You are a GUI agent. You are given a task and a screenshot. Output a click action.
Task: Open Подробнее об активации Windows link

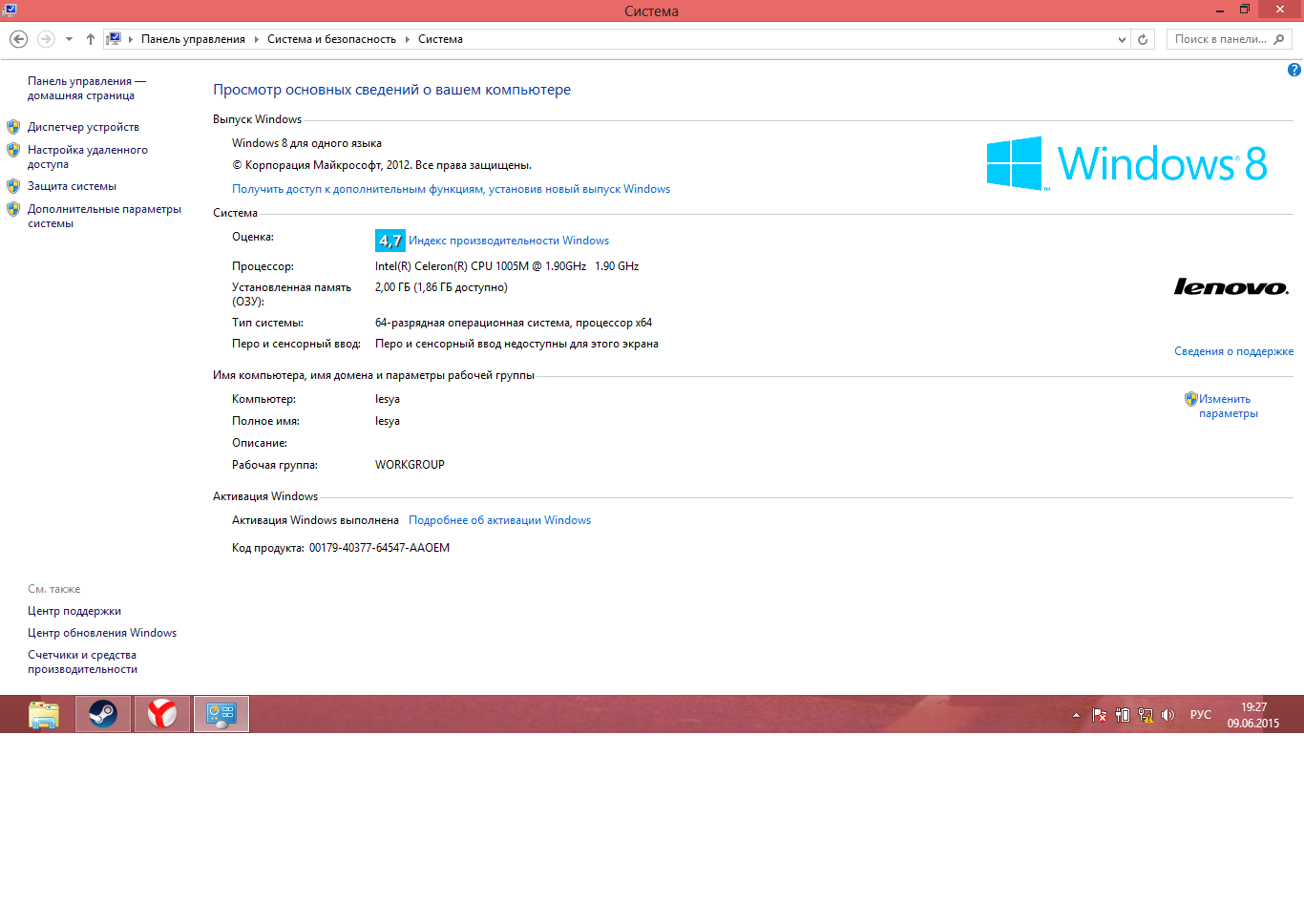(x=499, y=520)
